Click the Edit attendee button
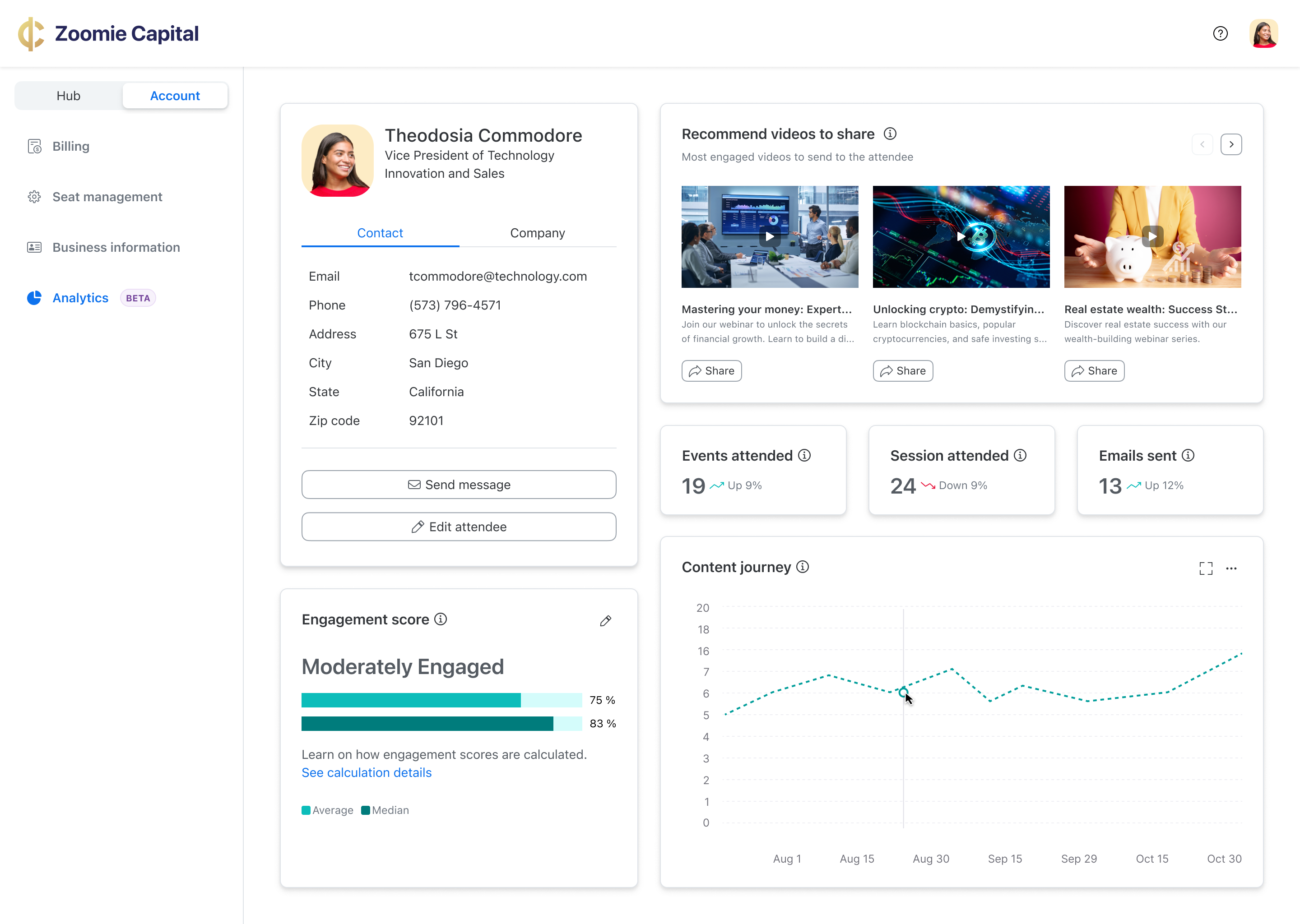Image resolution: width=1300 pixels, height=924 pixels. click(x=459, y=527)
